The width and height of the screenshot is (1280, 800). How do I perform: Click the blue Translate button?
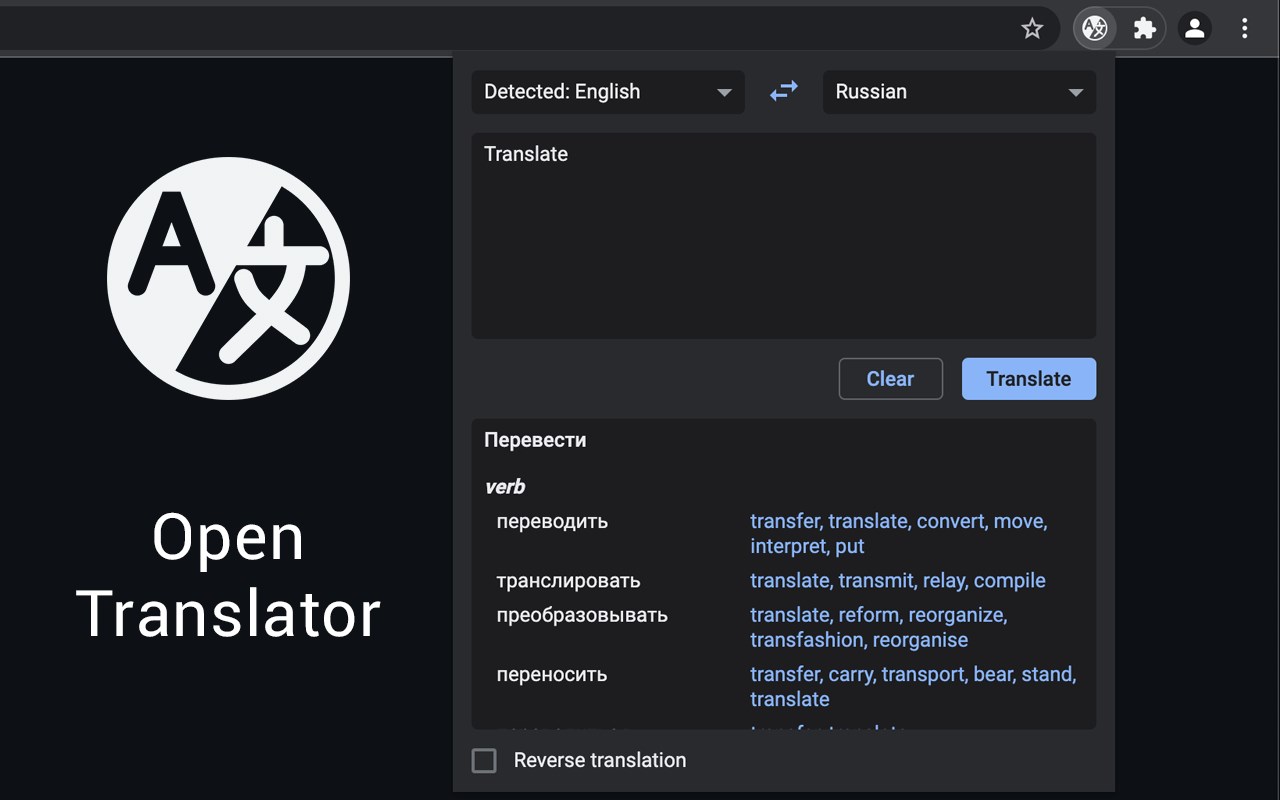point(1029,379)
